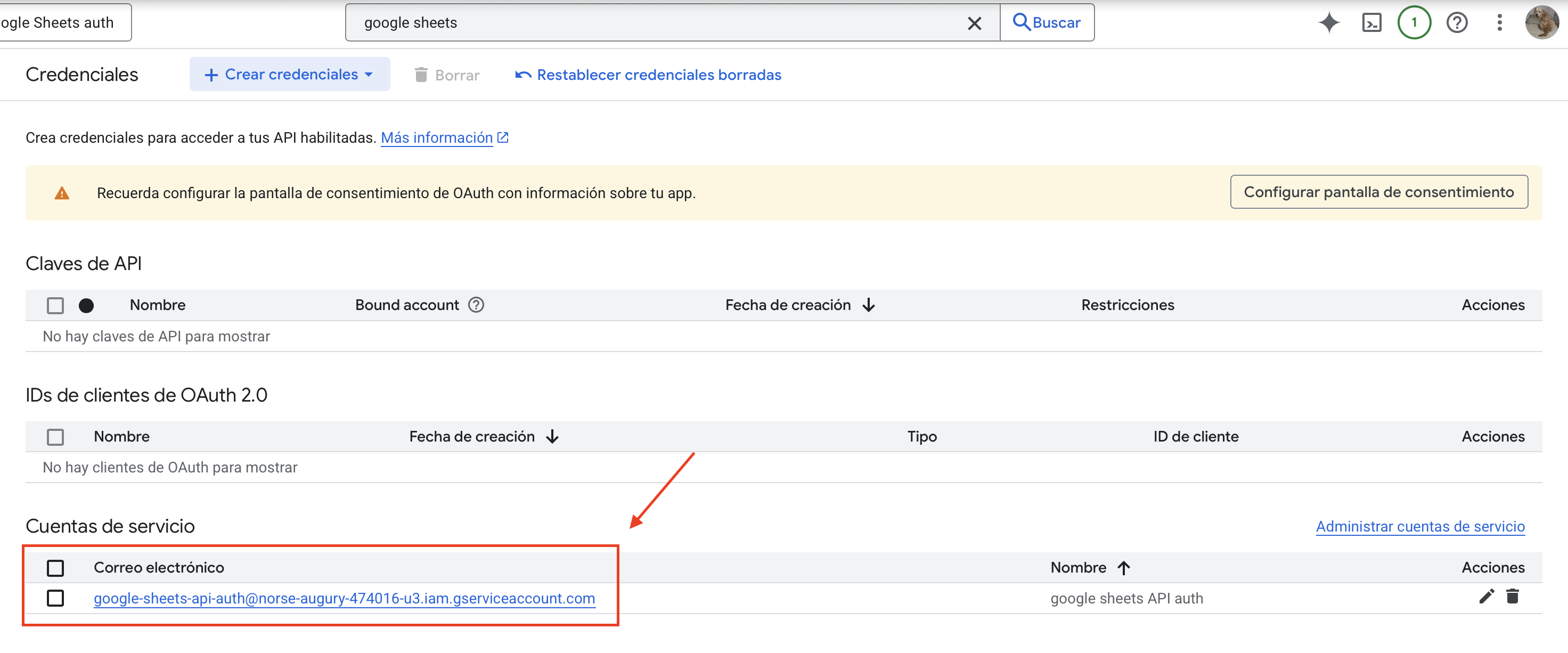
Task: Clear the search field with X icon
Action: click(974, 23)
